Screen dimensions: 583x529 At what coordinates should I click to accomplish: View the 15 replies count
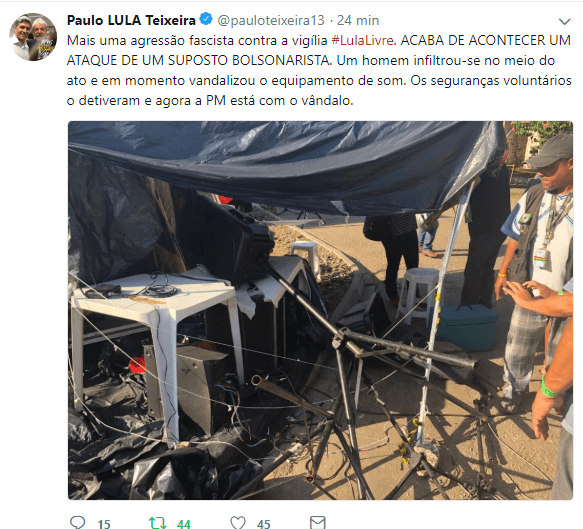click(104, 524)
